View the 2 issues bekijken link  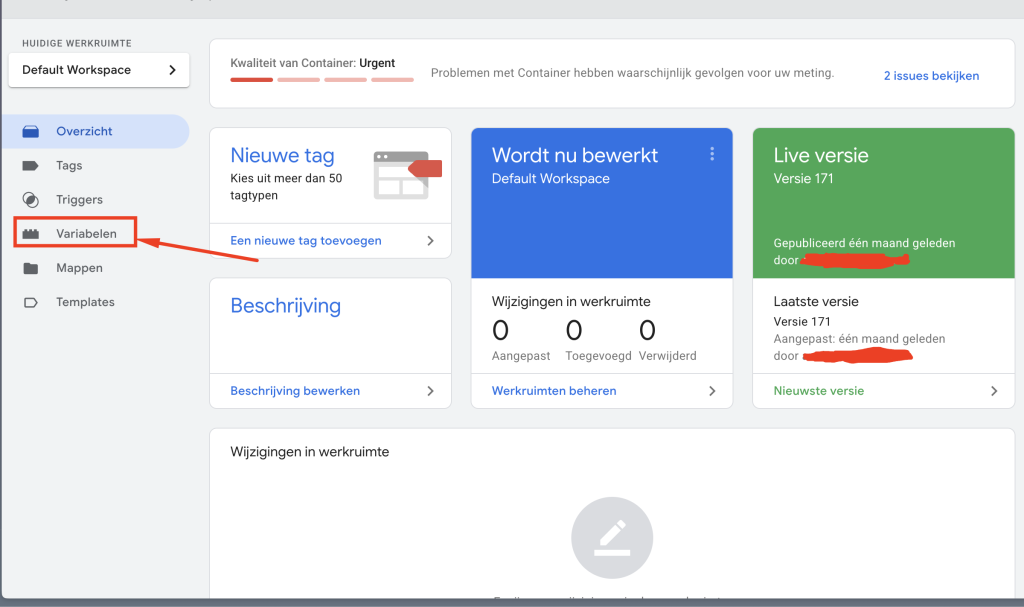pyautogui.click(x=931, y=76)
